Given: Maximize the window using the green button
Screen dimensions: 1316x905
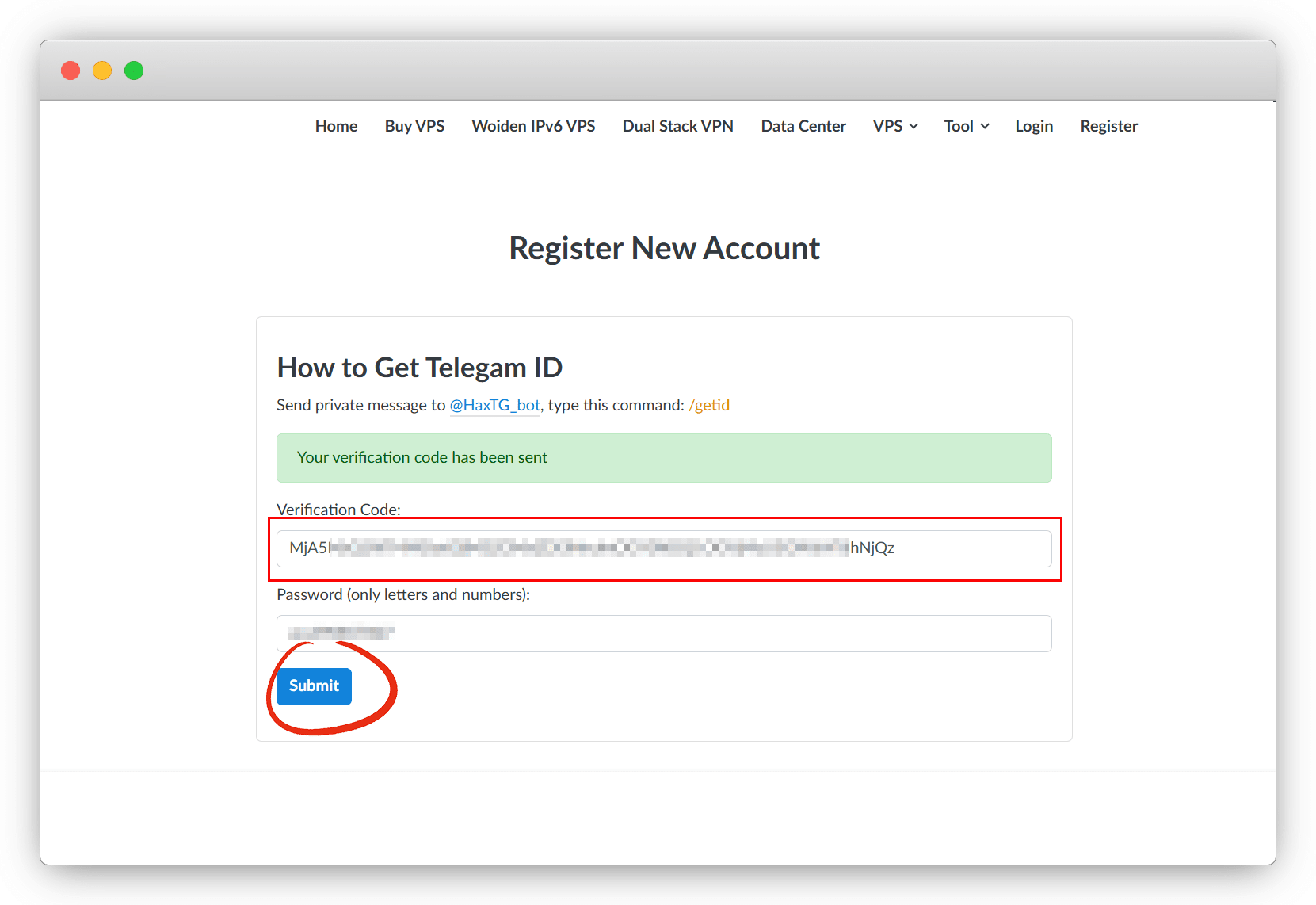Looking at the screenshot, I should (x=134, y=71).
